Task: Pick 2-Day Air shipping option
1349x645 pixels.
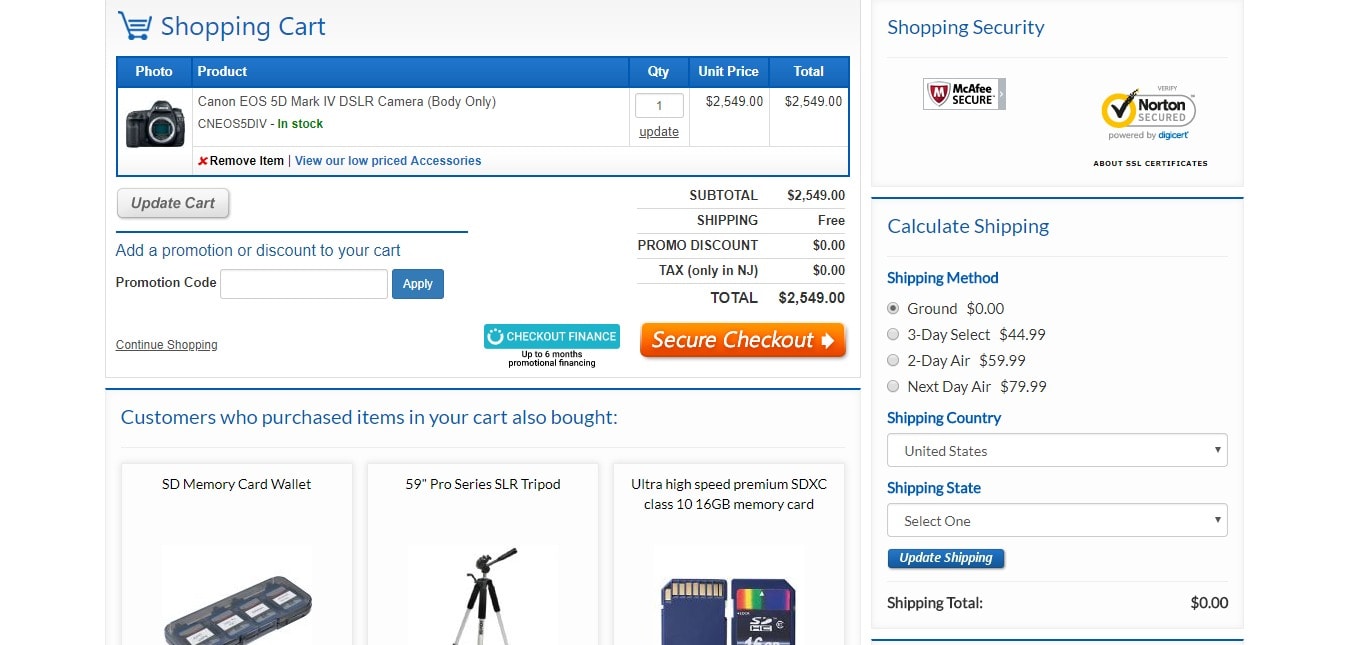Action: (x=893, y=361)
